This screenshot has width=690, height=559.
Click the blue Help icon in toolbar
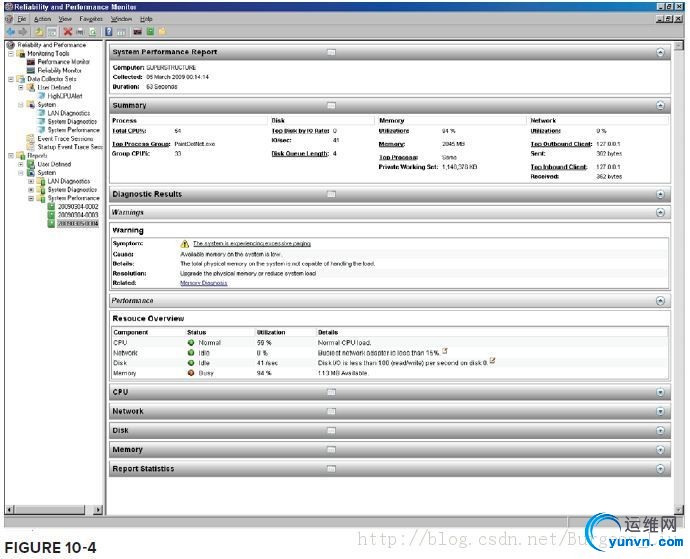coord(108,31)
